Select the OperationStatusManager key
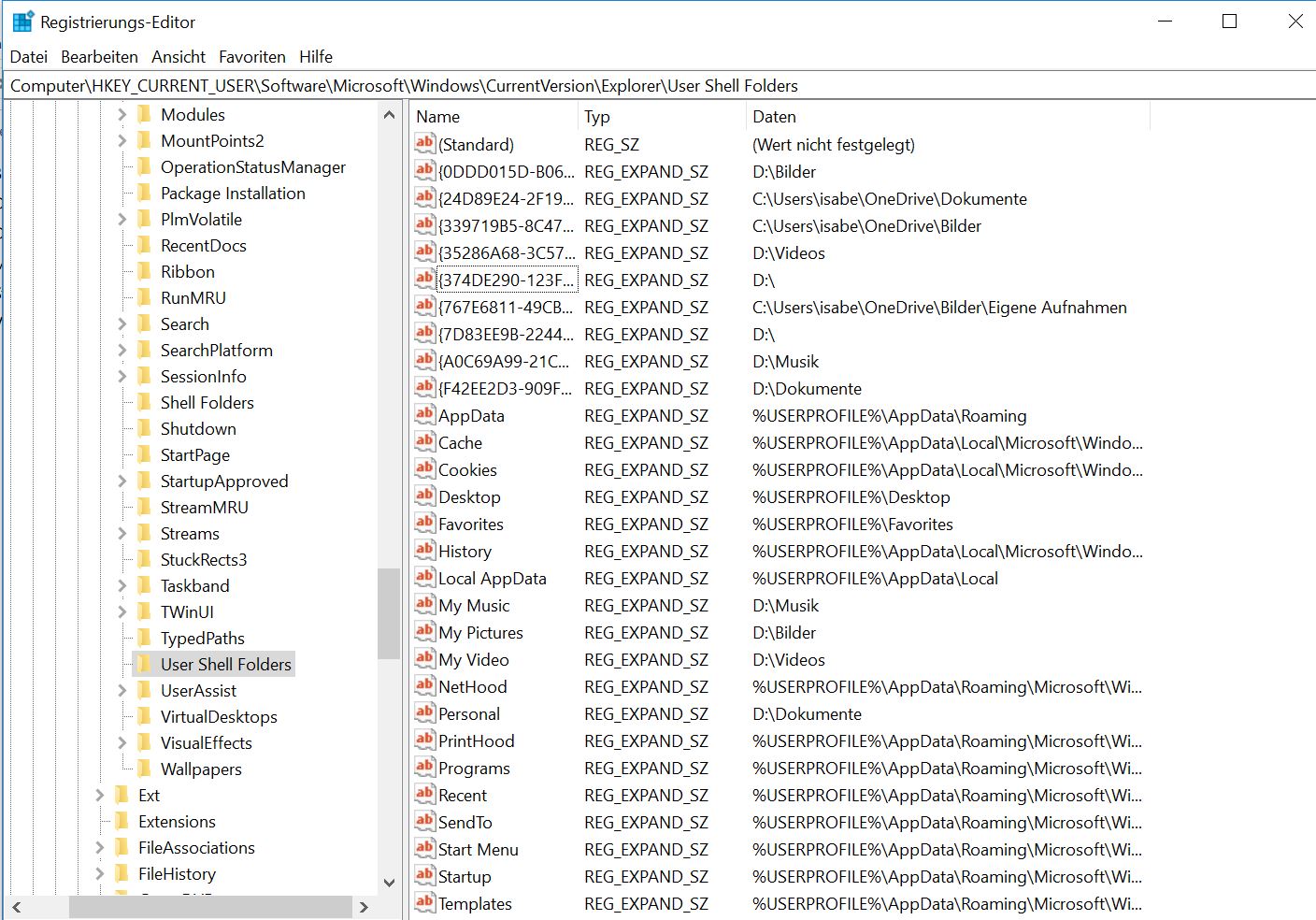 click(253, 166)
